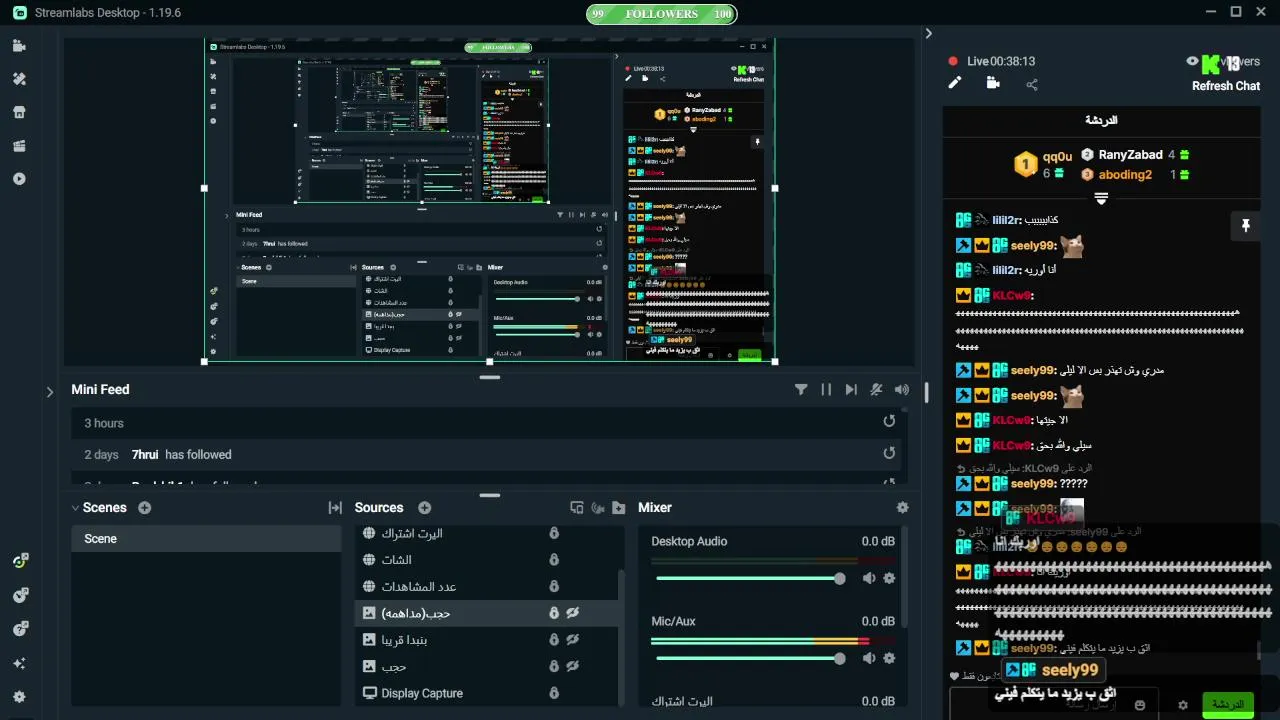
Task: Click the Followers goal bar
Action: coord(662,14)
